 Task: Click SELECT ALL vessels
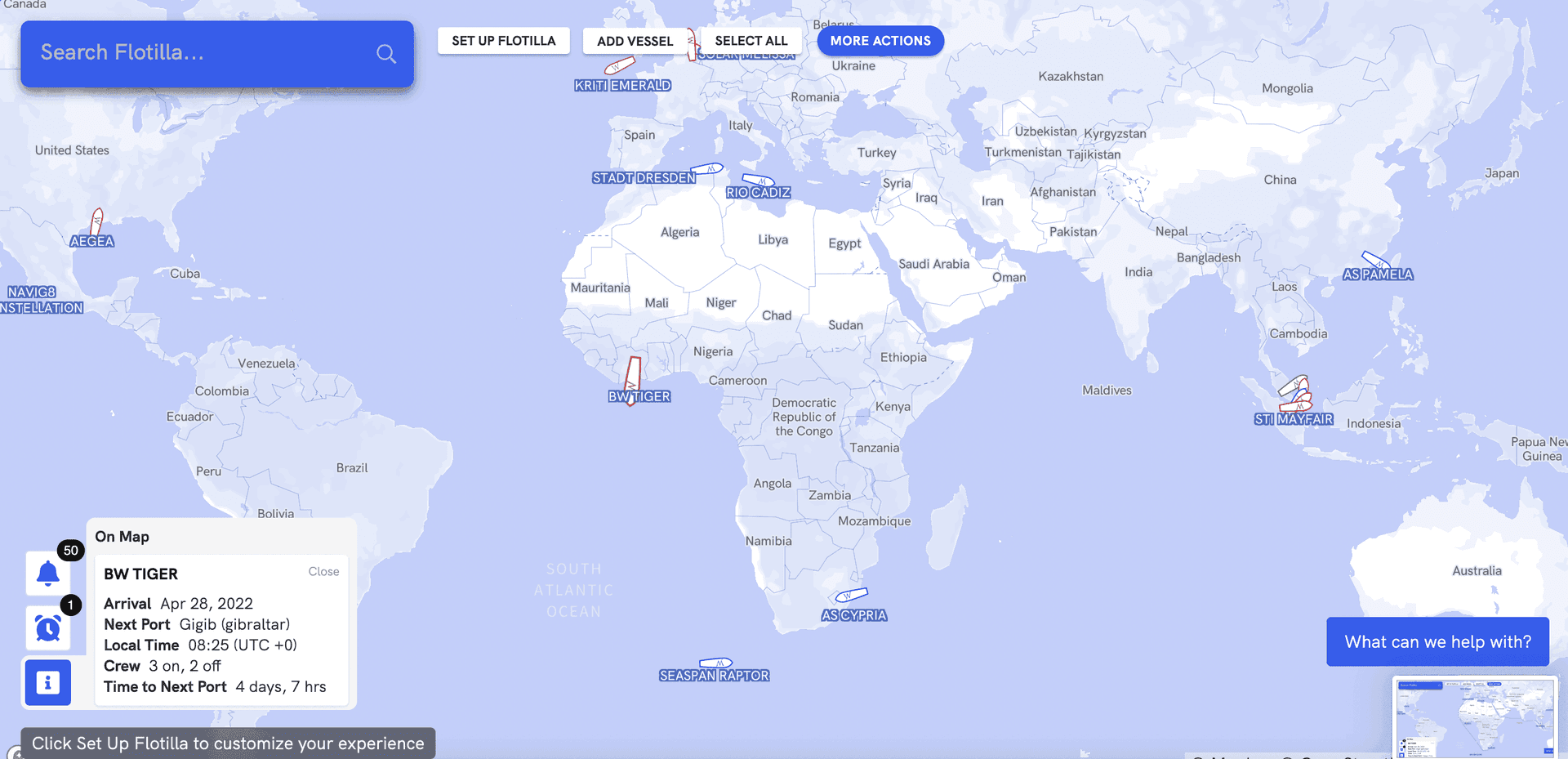tap(751, 41)
